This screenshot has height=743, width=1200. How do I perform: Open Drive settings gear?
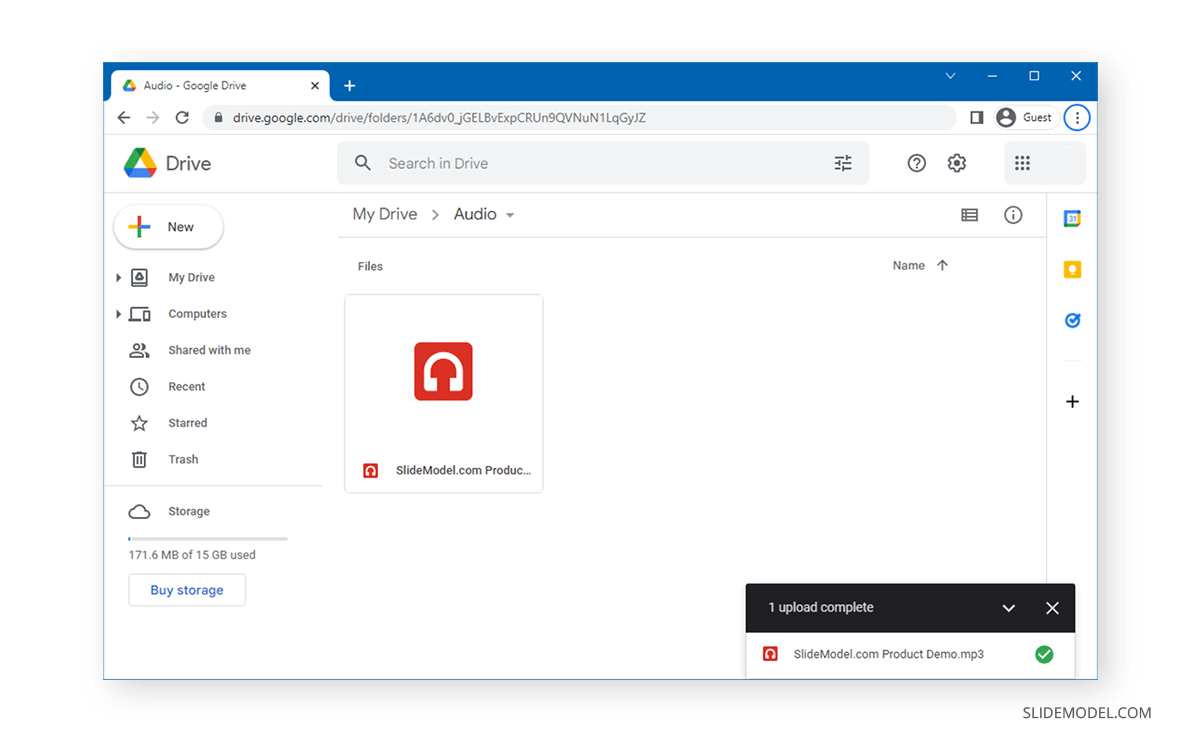[957, 163]
